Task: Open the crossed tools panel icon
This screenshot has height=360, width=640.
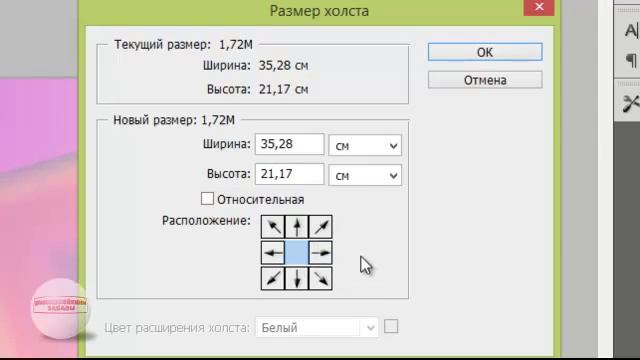Action: point(631,103)
